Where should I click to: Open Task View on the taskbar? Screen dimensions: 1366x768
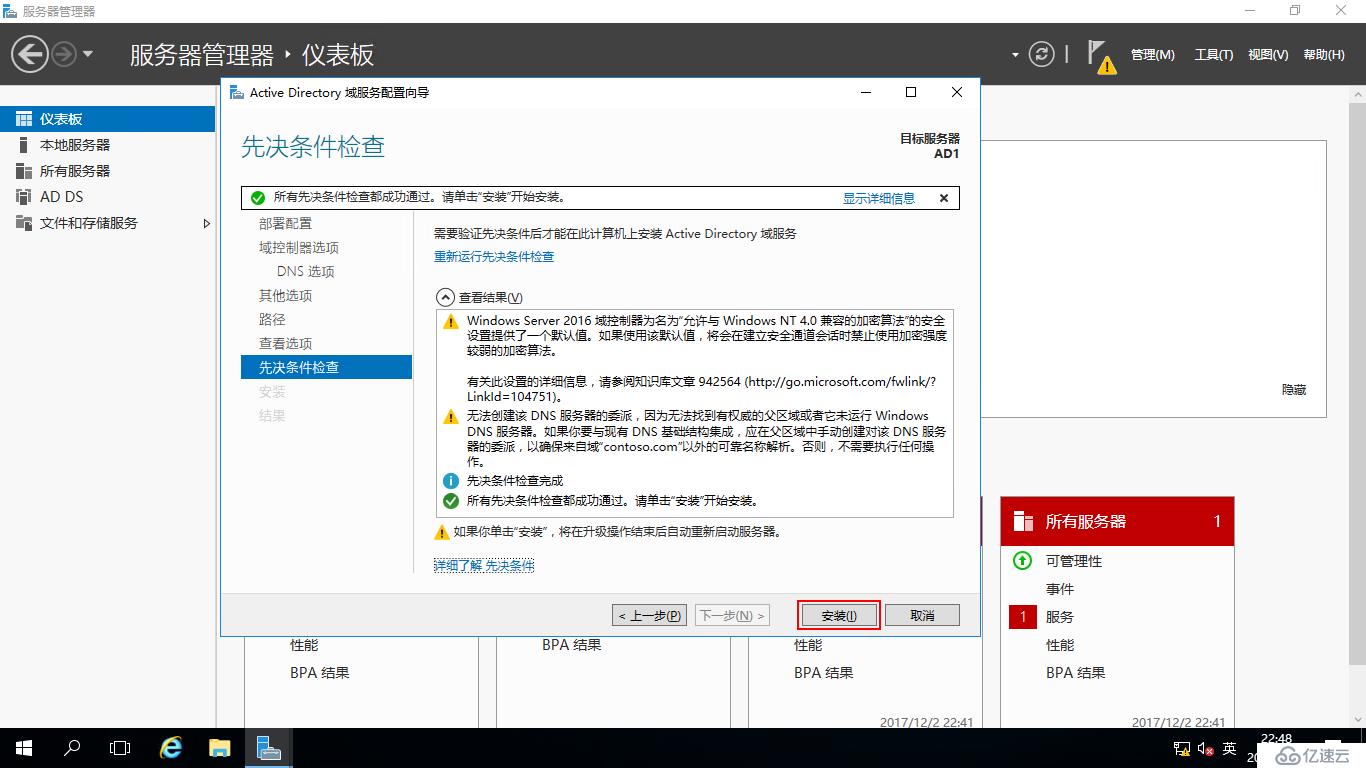pos(120,748)
